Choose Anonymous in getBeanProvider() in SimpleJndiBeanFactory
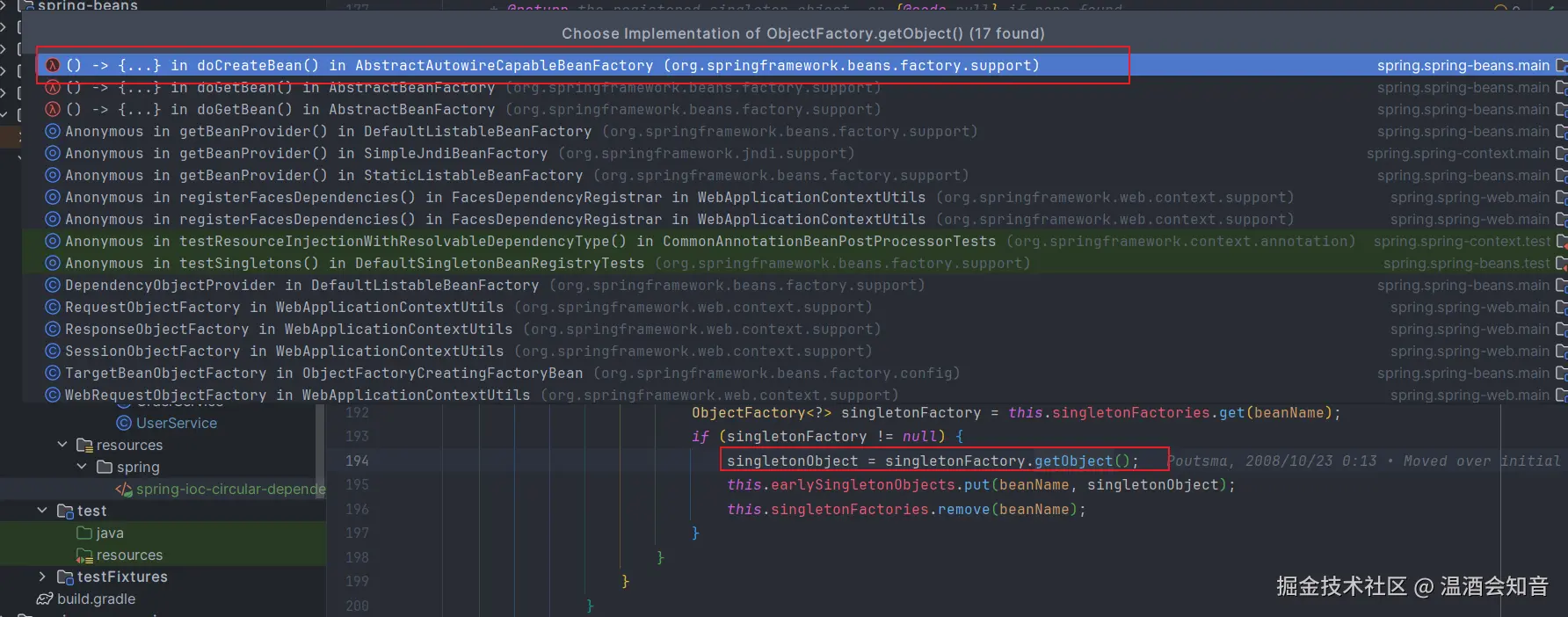Screen dimensions: 1568x617 coord(795,153)
